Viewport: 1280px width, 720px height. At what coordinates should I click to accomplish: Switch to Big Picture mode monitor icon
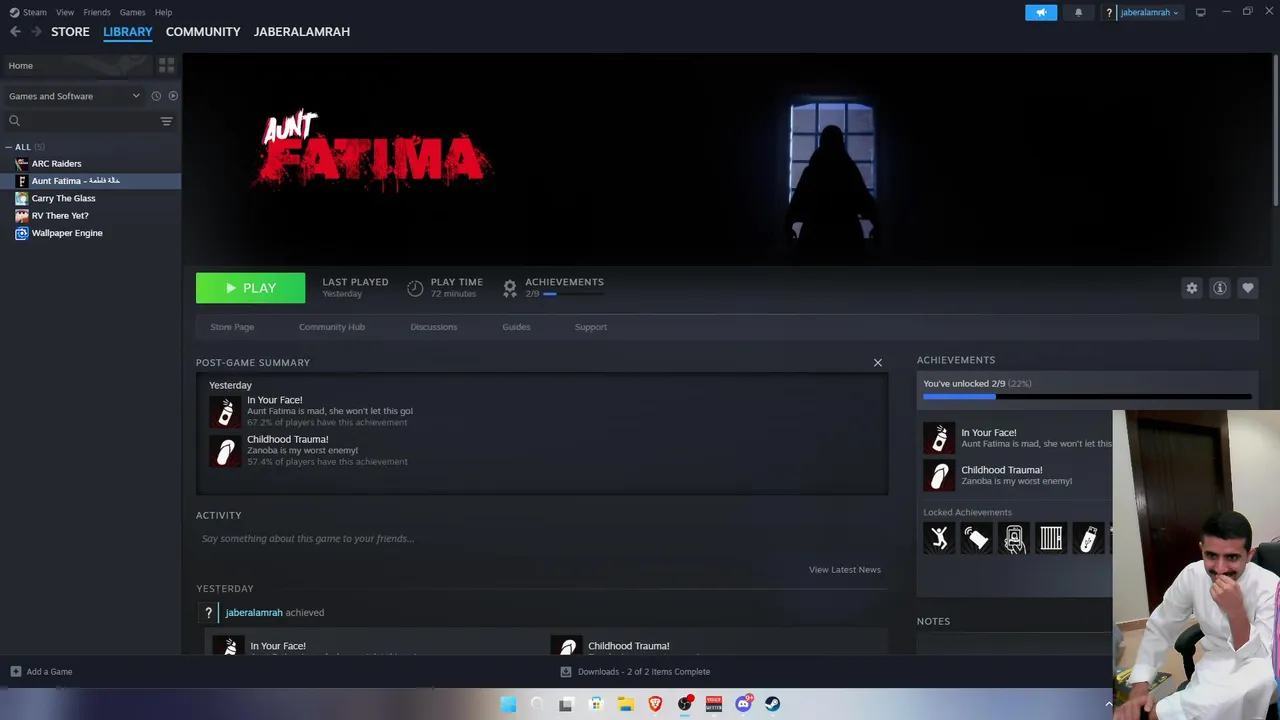point(1200,12)
